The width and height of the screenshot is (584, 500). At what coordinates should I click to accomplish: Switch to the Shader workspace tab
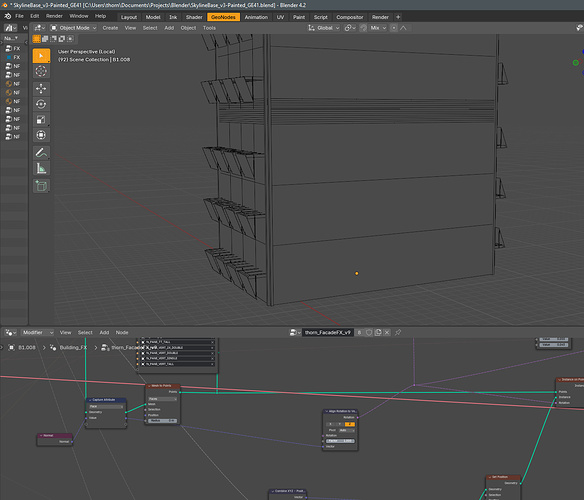click(x=194, y=17)
